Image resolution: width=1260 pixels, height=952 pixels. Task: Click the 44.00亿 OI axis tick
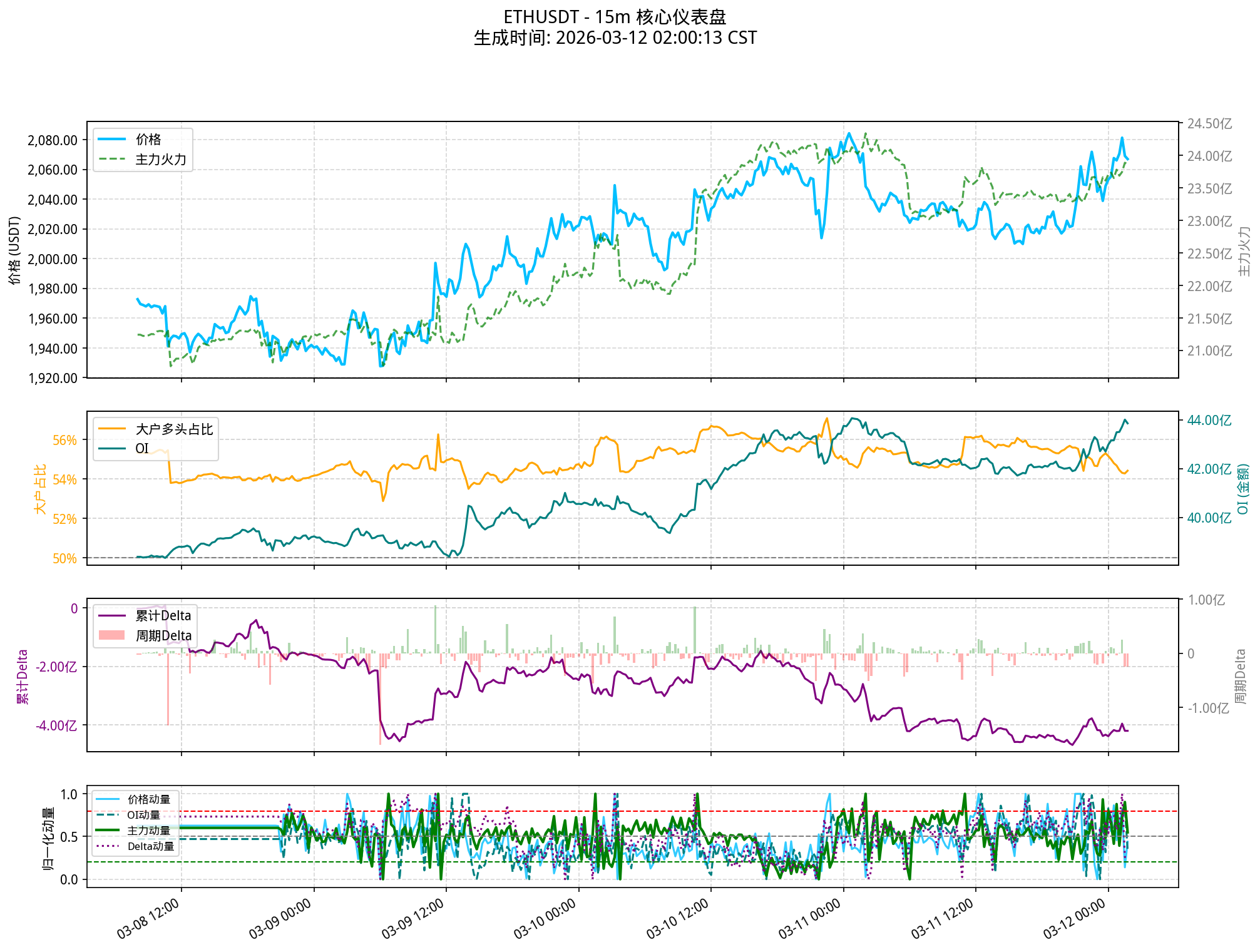(x=1209, y=421)
